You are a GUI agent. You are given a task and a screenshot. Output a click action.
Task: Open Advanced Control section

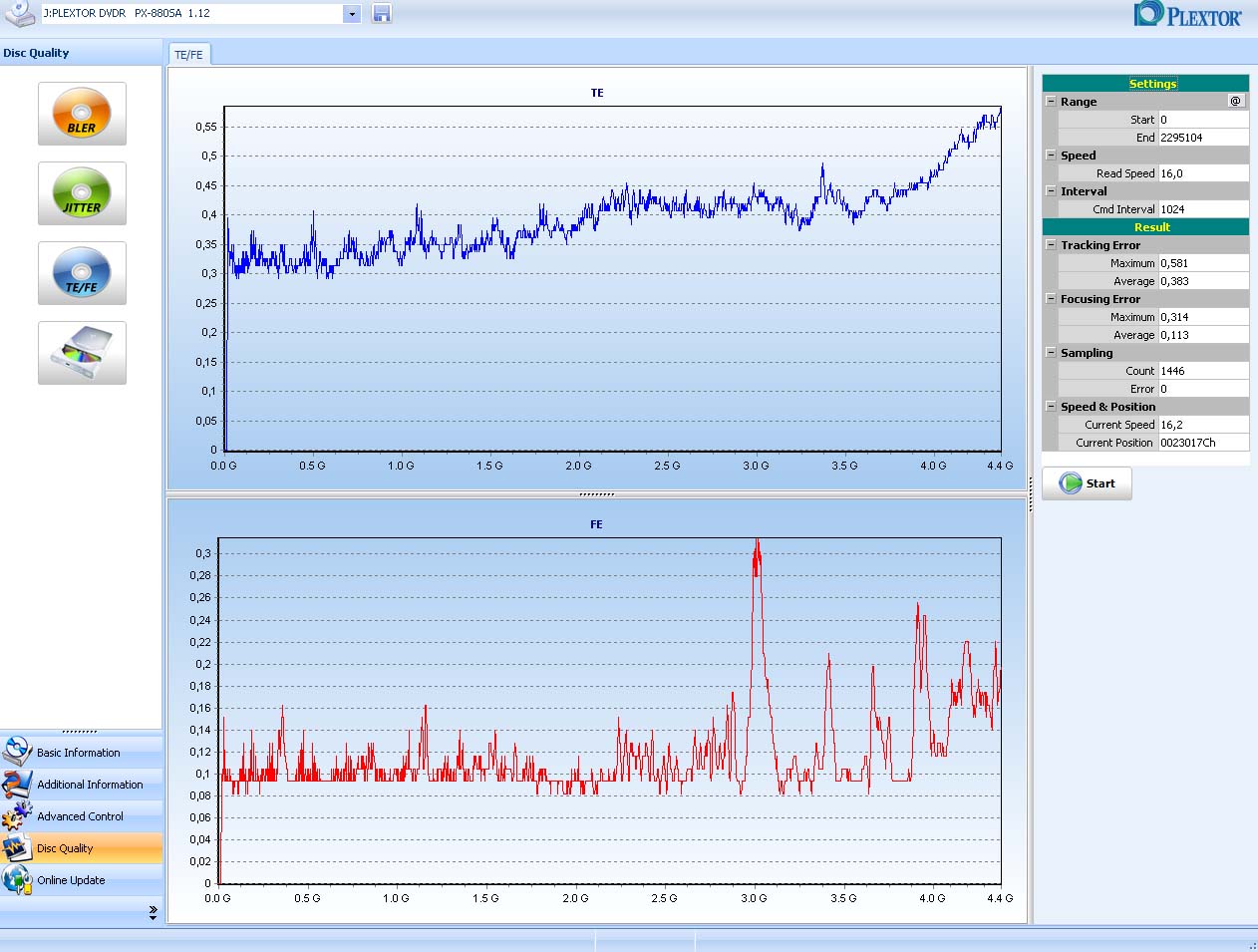[x=81, y=816]
